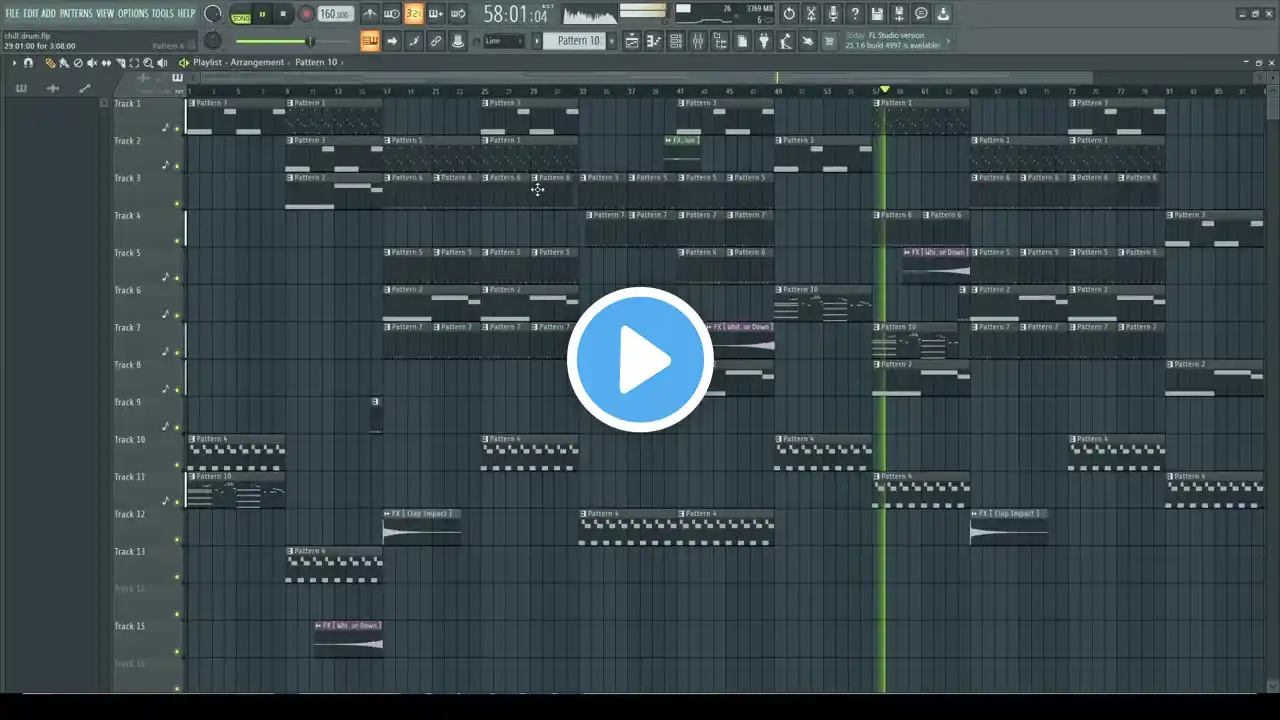Screen dimensions: 1280x720
Task: Toggle SONG mode playback
Action: coord(241,15)
